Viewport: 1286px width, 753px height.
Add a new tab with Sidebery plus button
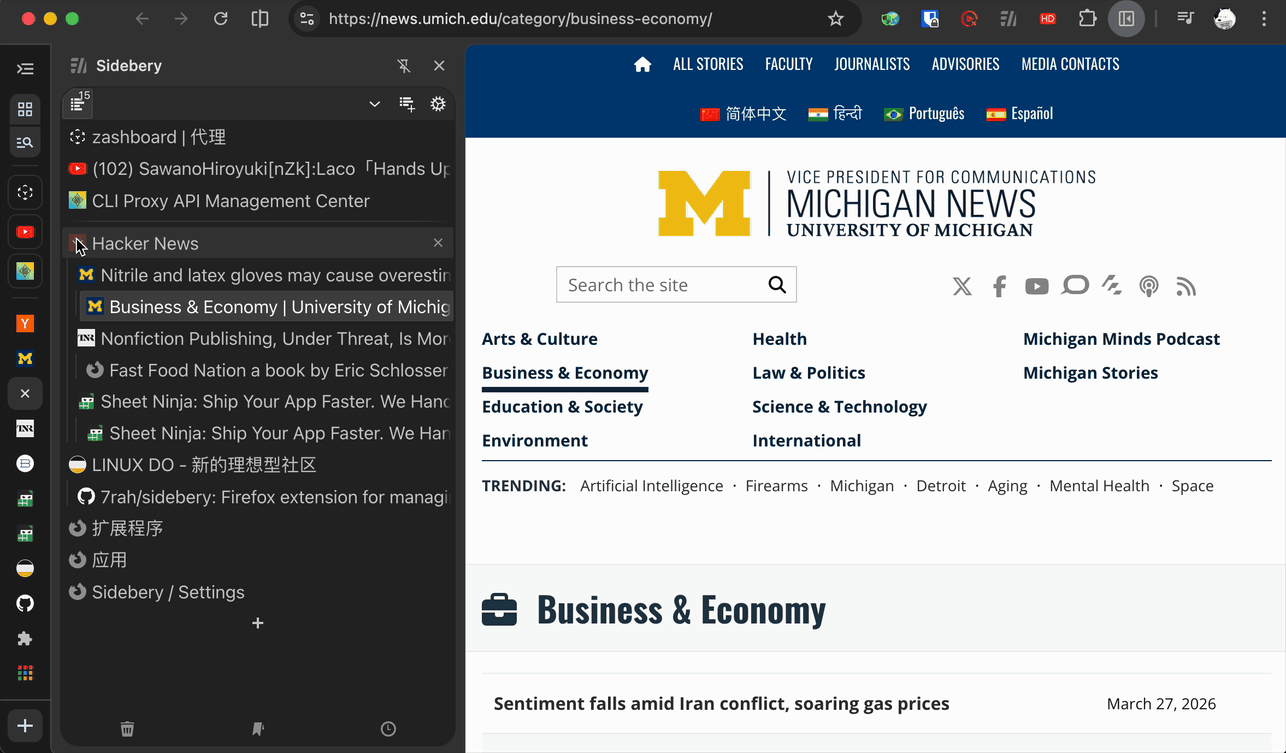coord(258,623)
